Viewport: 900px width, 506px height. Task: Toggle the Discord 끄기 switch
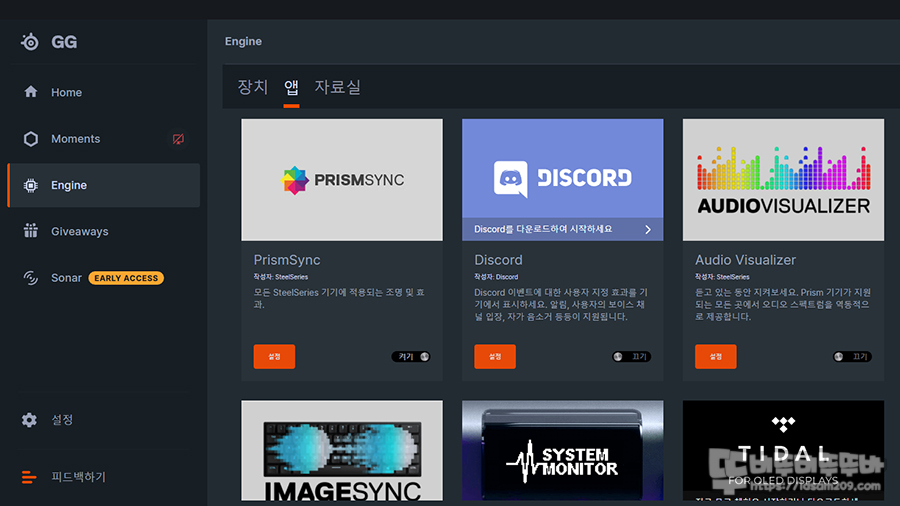(631, 357)
